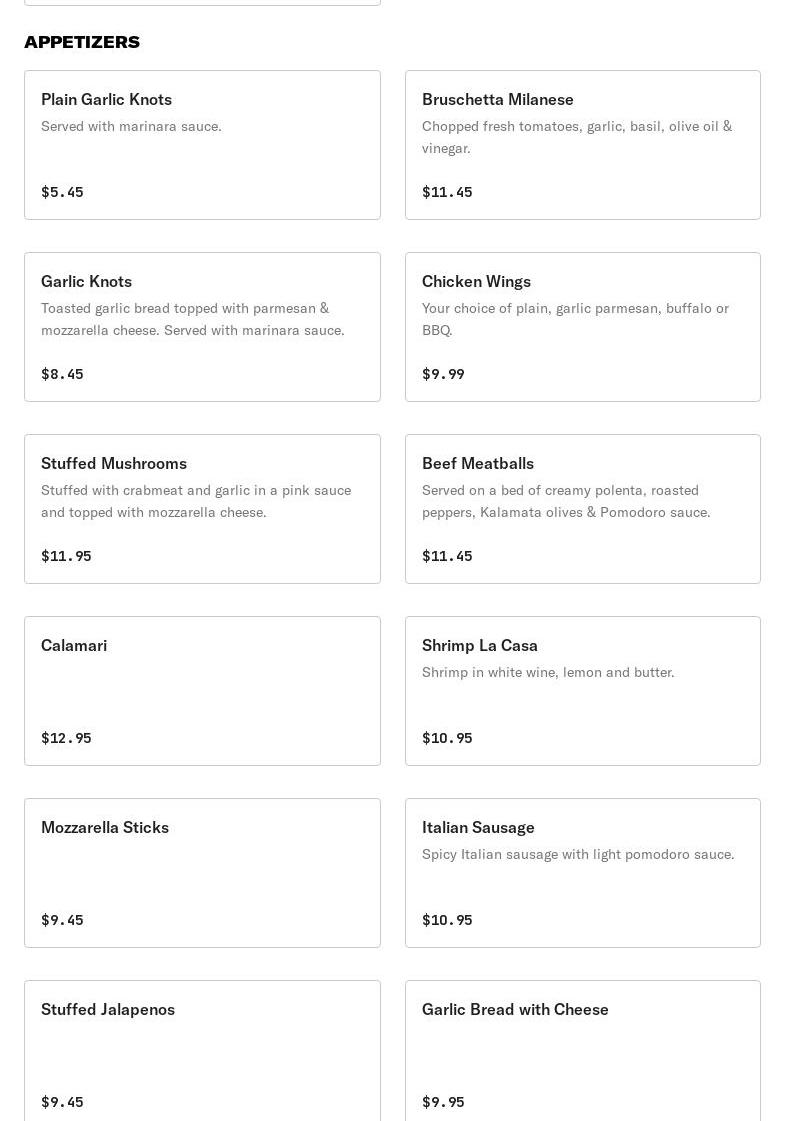Click the $5.45 Plain Garlic Knots price

(62, 192)
